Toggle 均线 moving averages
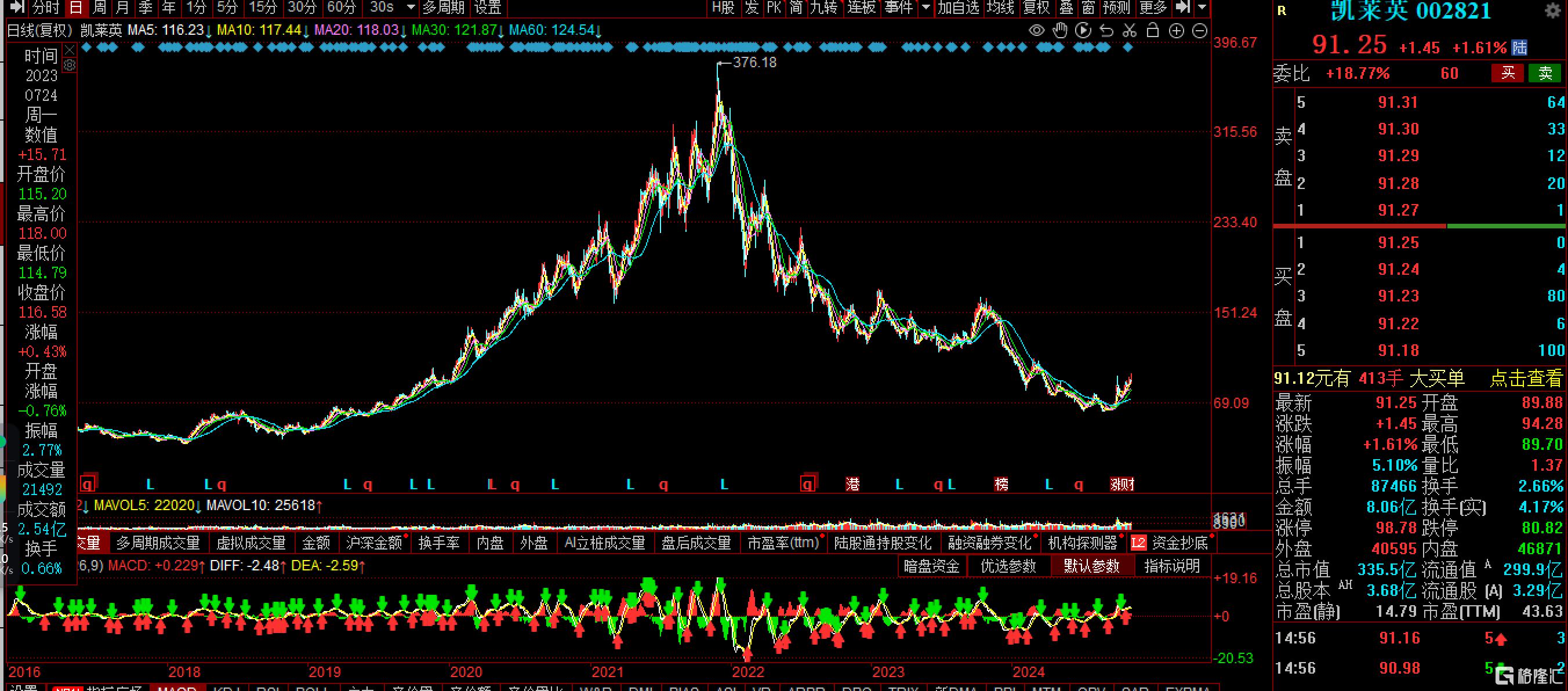Screen dimensions: 1568x691 [x=1000, y=8]
